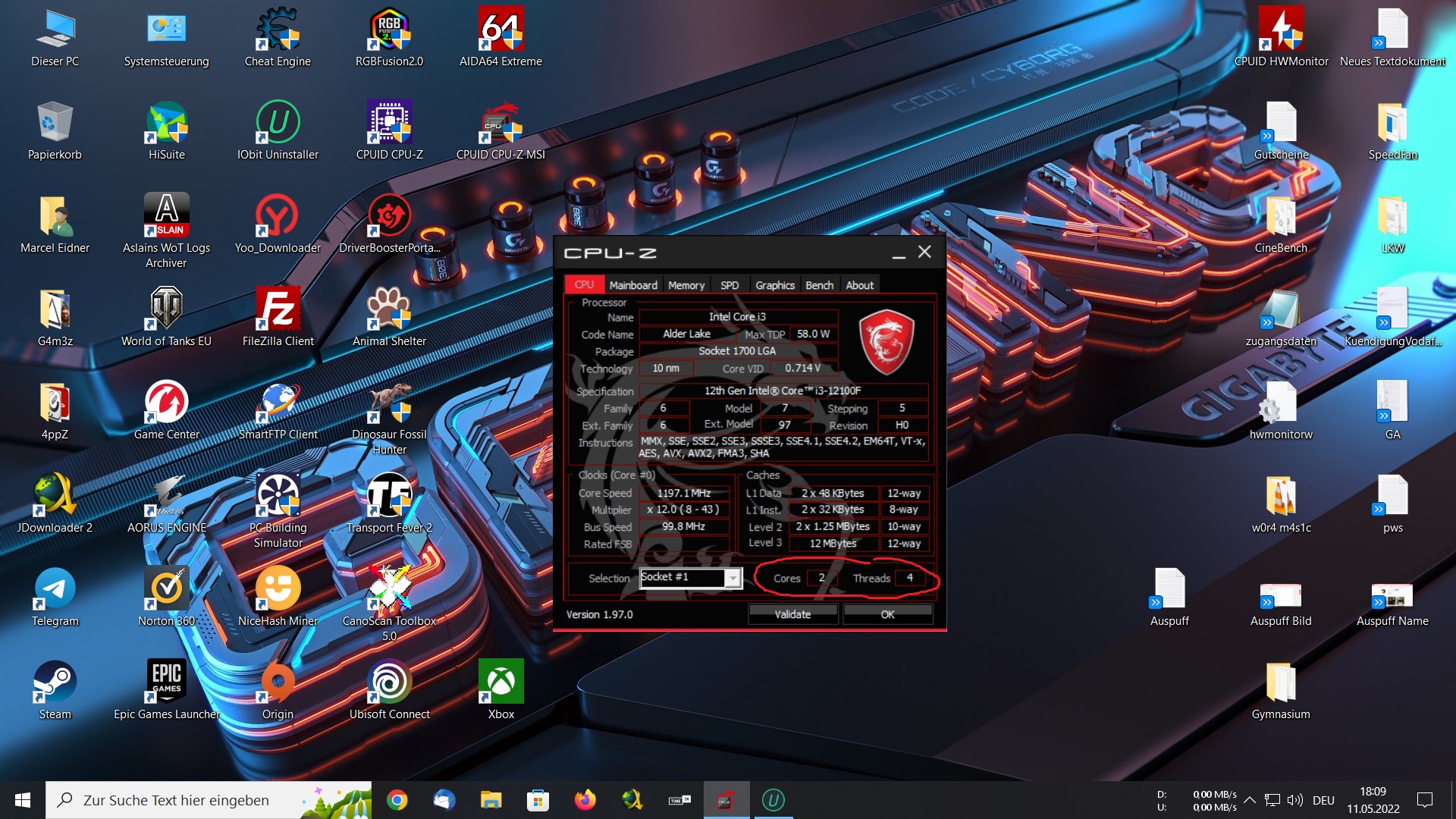Open the Memory tab in CPU-Z
The width and height of the screenshot is (1456, 819).
pyautogui.click(x=686, y=285)
